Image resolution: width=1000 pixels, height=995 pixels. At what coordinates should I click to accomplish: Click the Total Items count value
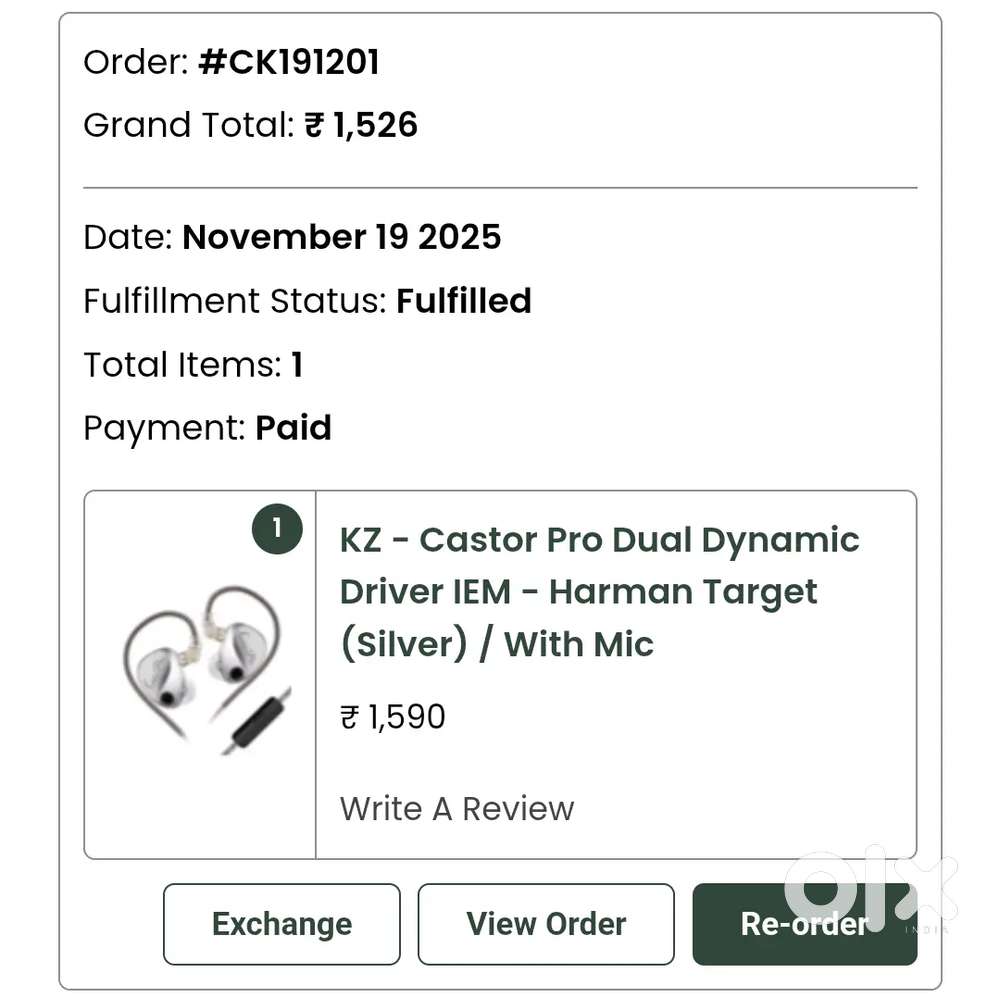[x=297, y=365]
